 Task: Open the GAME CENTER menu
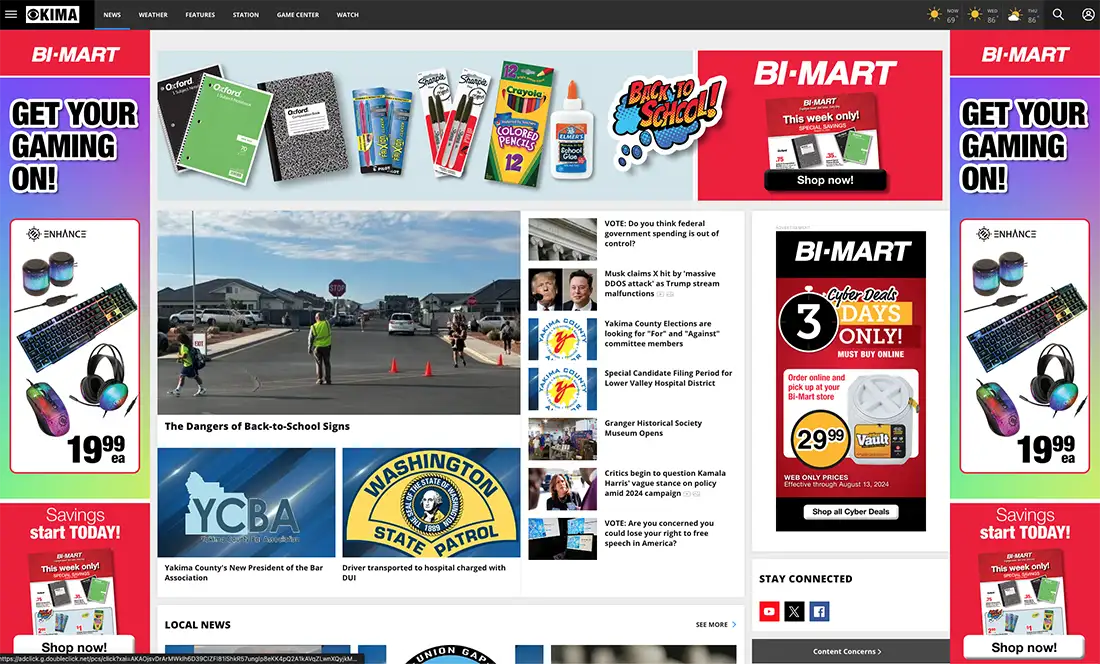[297, 15]
